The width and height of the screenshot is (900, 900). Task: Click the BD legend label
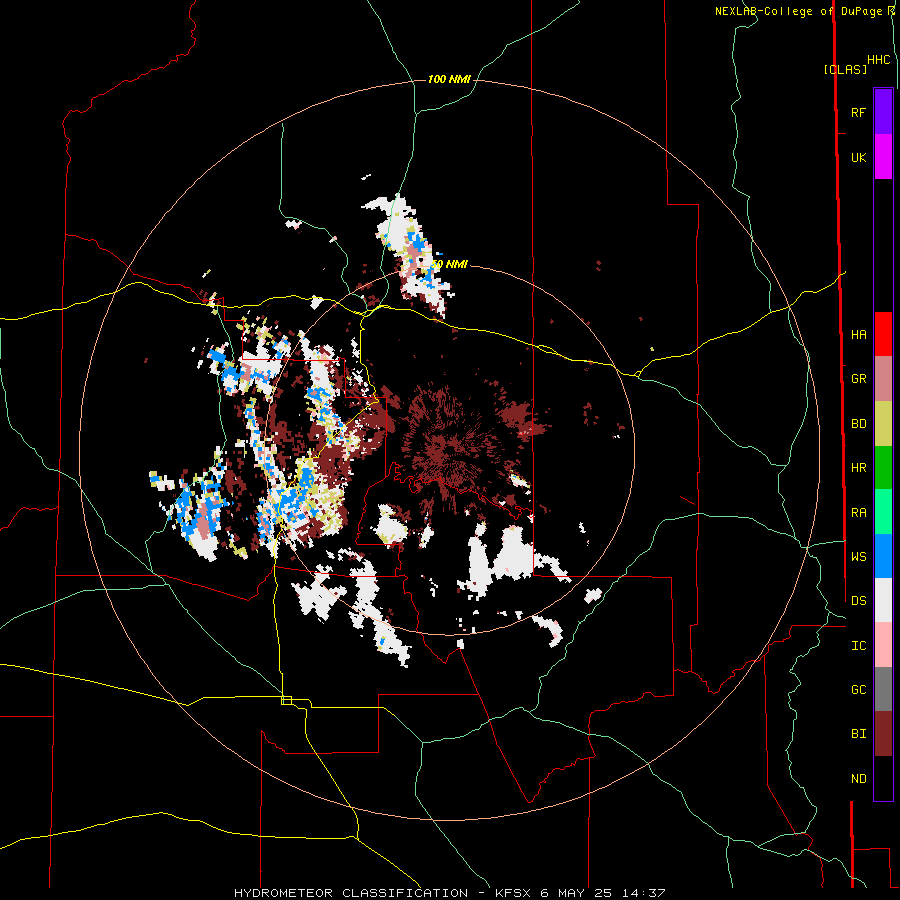[858, 423]
